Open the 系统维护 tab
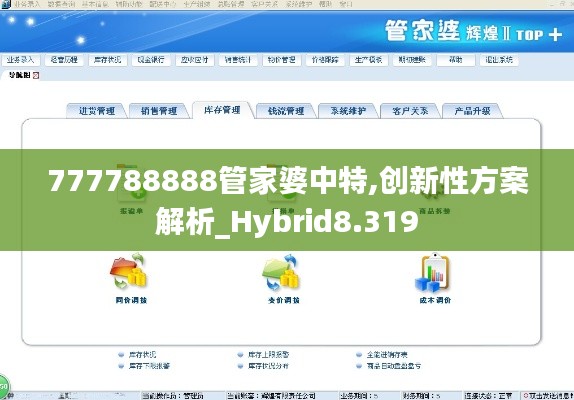The image size is (574, 400). pos(348,111)
